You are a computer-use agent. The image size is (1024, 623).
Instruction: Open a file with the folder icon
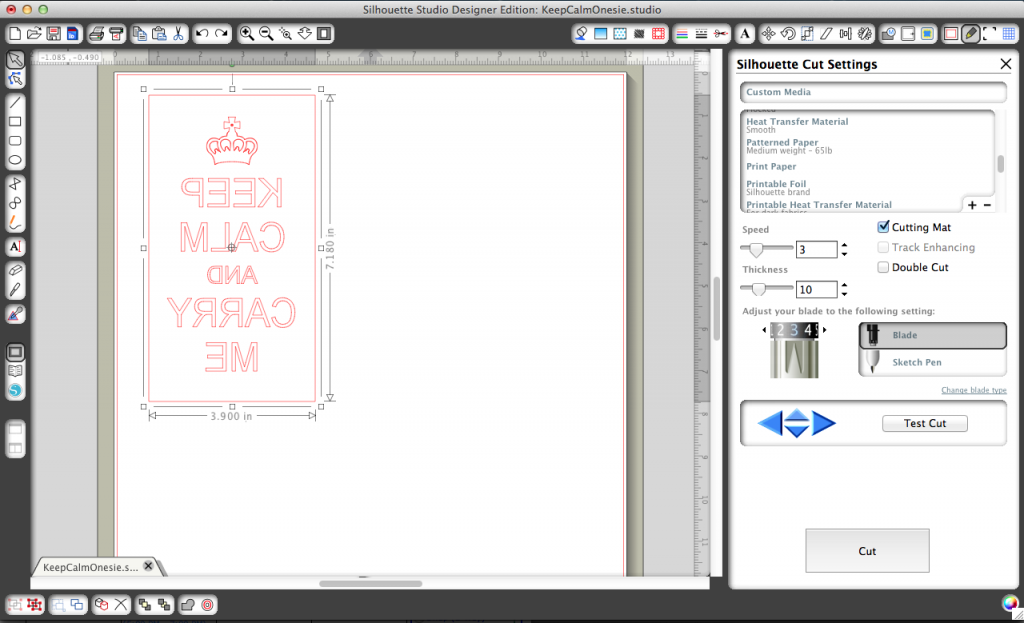(x=34, y=33)
